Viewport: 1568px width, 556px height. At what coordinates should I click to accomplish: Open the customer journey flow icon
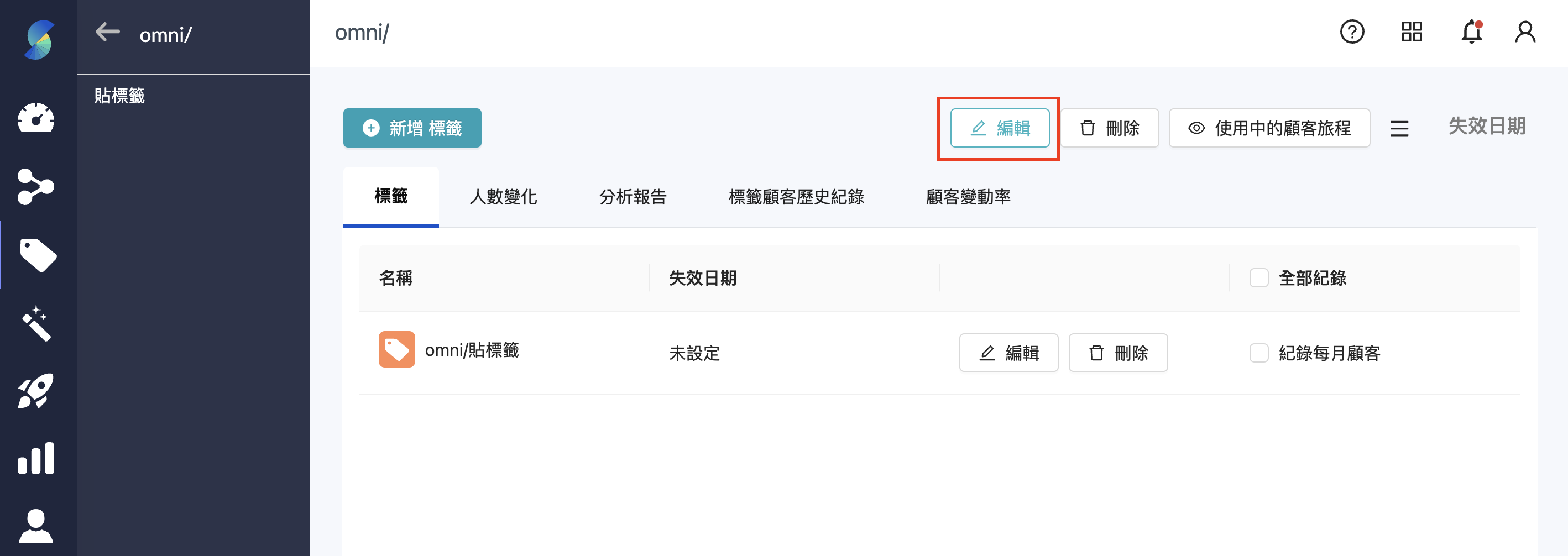point(36,186)
